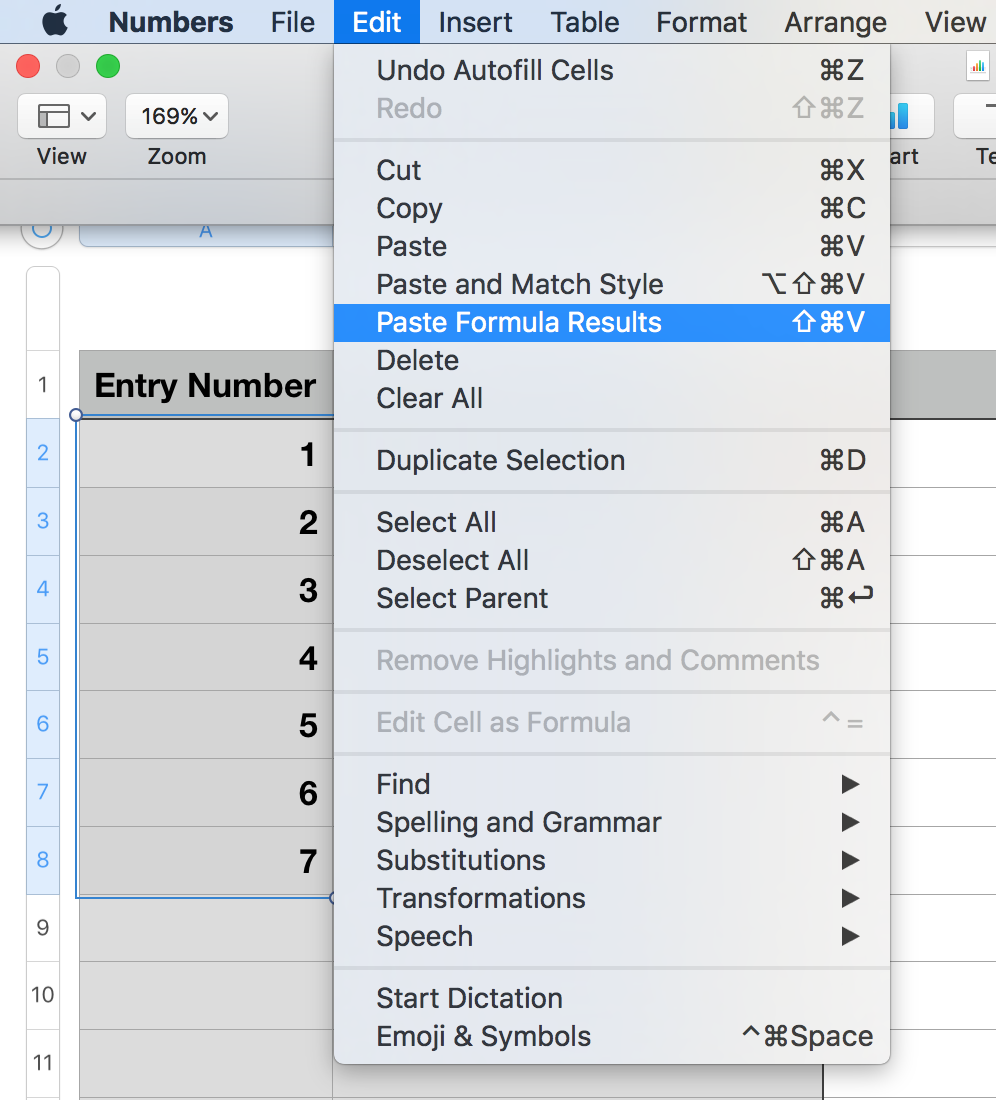Screen dimensions: 996x1100
Task: Select the cell containing 1
Action: [x=206, y=453]
